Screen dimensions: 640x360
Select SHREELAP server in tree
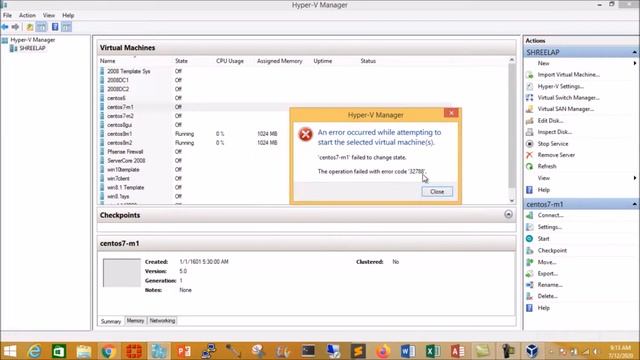[32, 48]
